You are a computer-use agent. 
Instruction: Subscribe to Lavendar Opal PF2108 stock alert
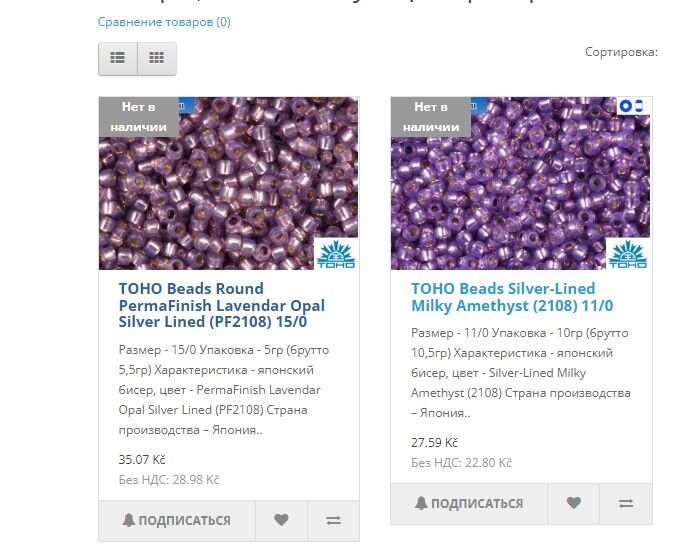[177, 520]
